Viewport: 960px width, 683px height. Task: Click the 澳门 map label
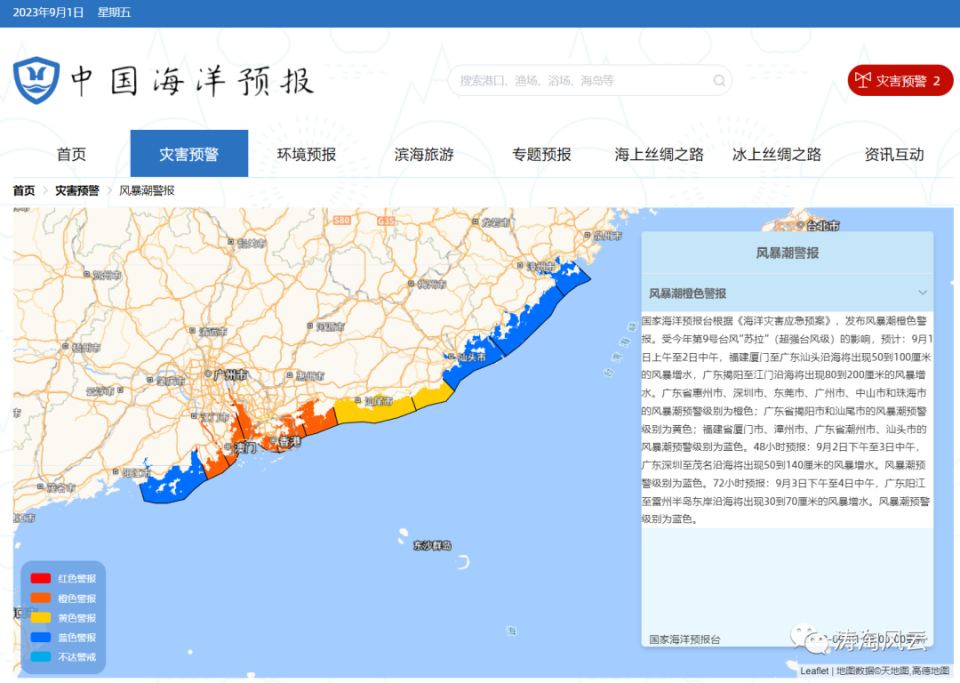click(x=245, y=448)
